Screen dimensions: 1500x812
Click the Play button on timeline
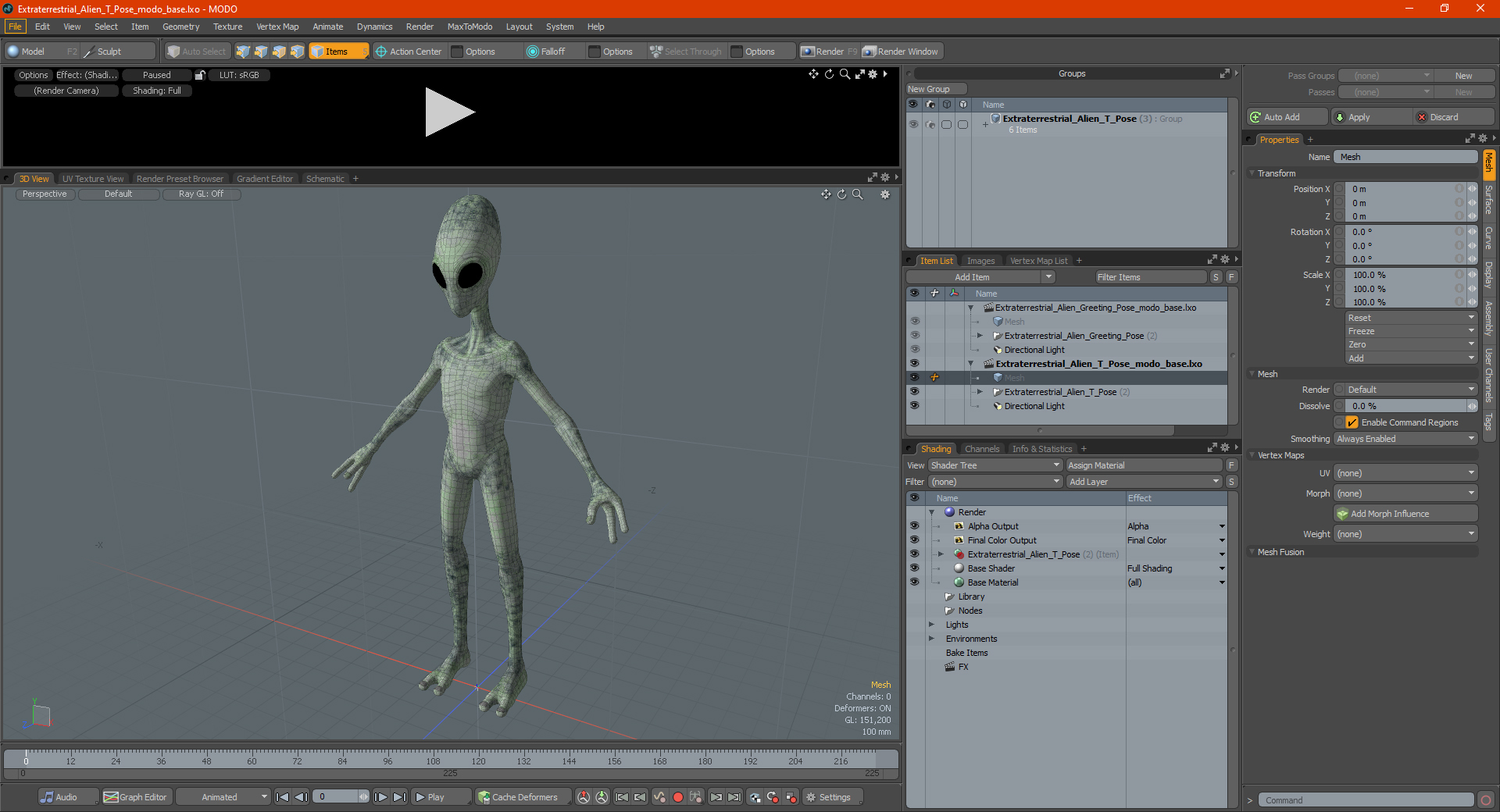(x=440, y=797)
